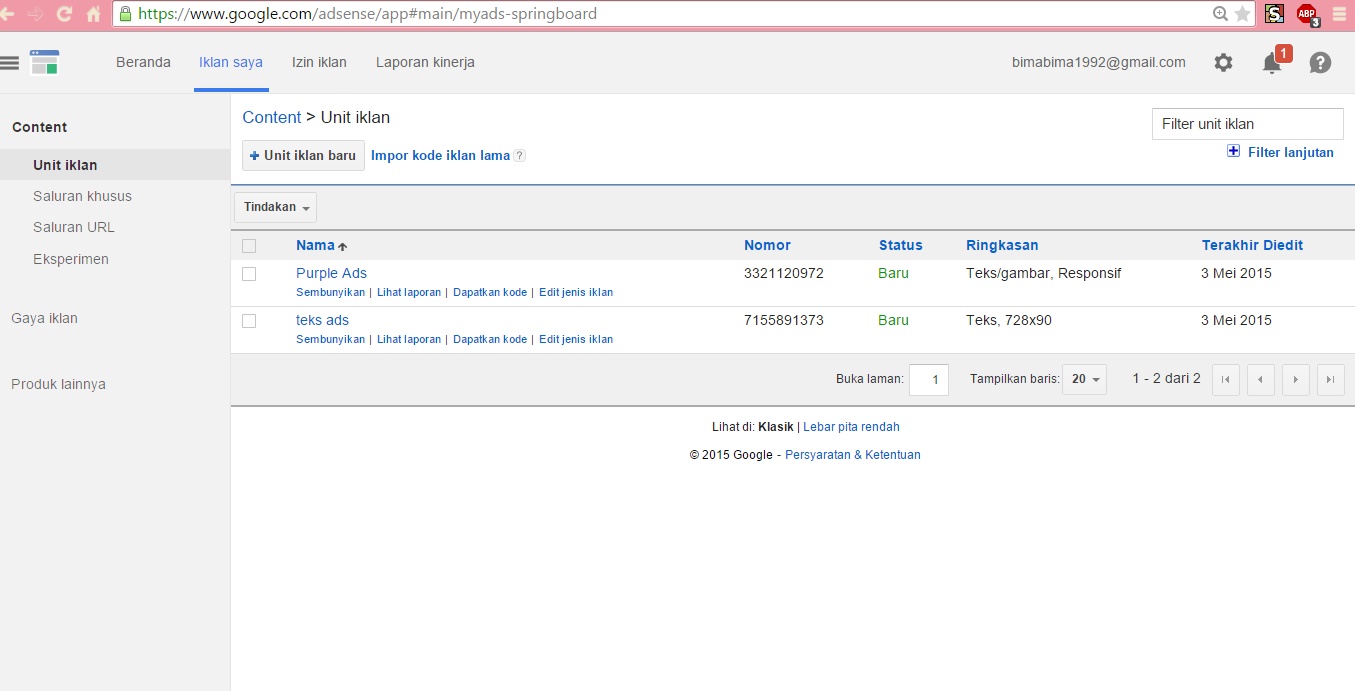Click the AdSense logo icon
The image size is (1355, 691).
[44, 62]
